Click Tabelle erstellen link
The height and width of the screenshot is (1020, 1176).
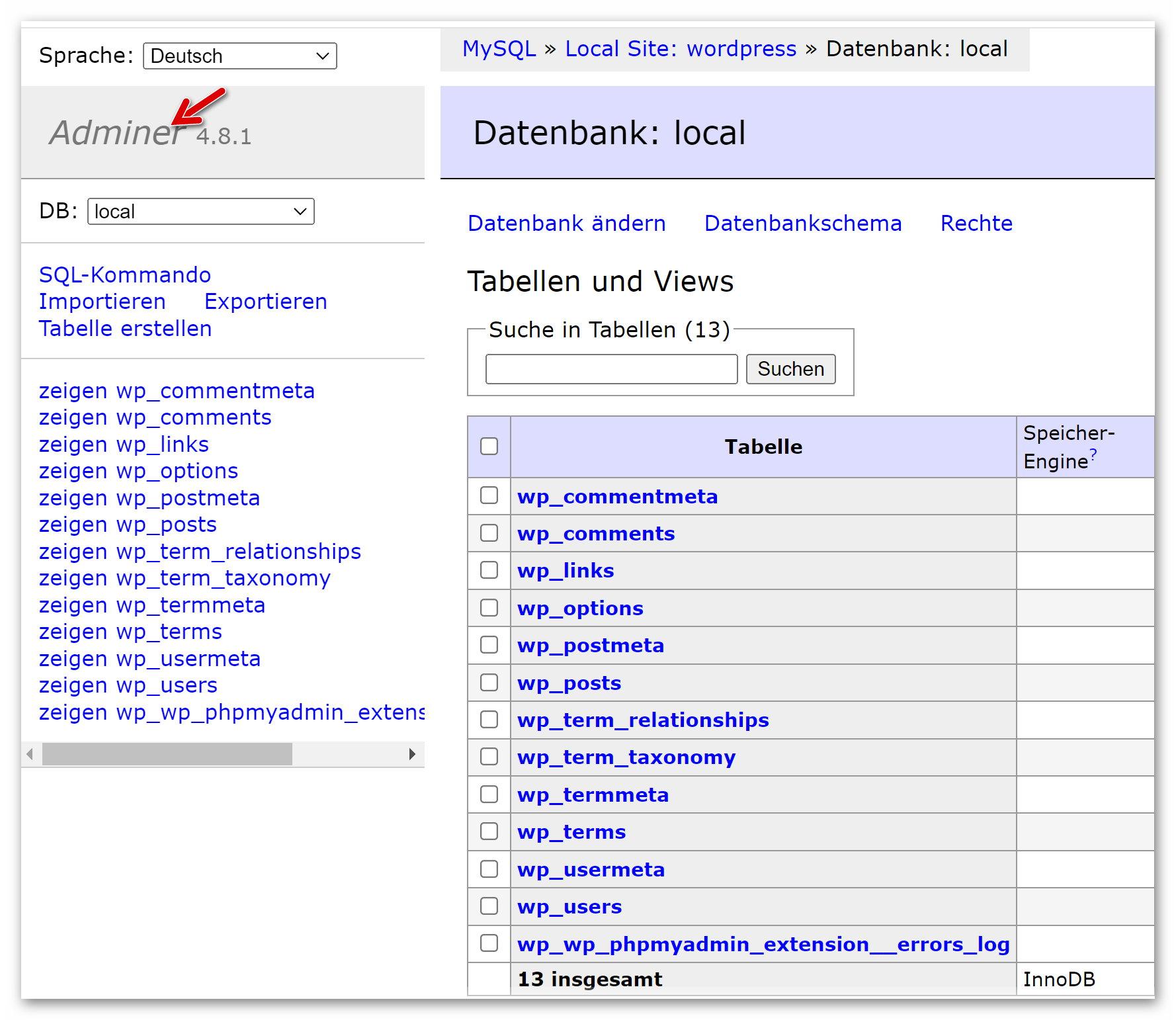point(125,329)
